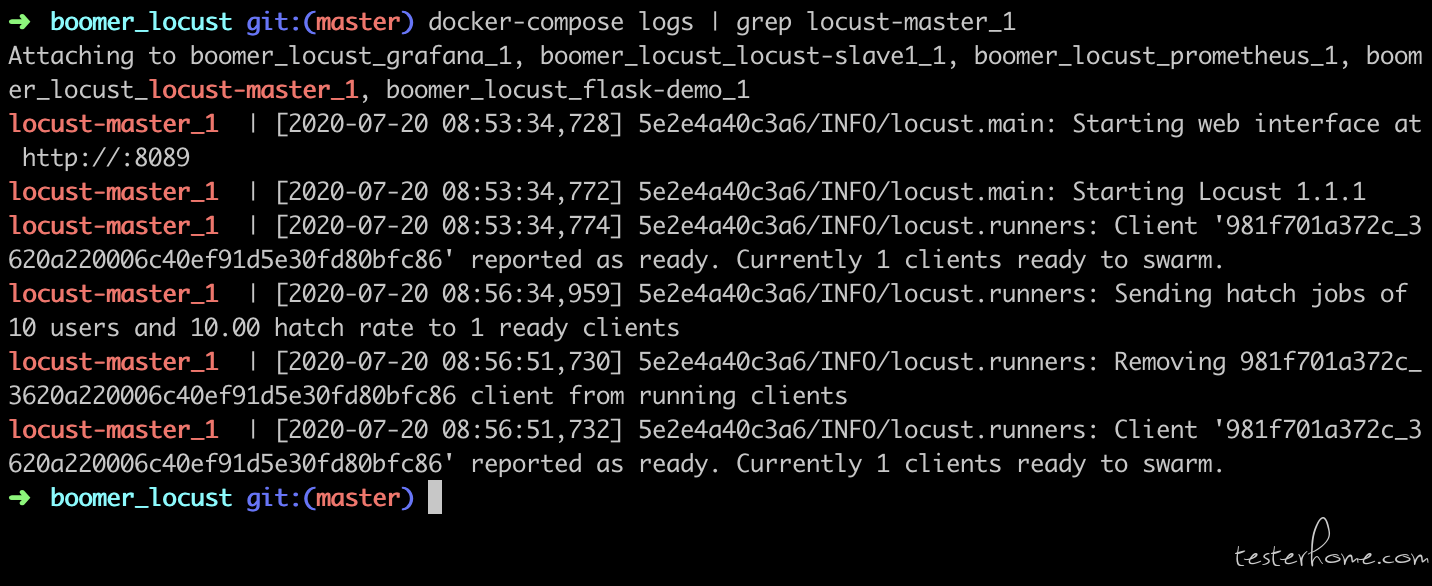Click 'Sending hatch jobs of' log text
1432x586 pixels.
pyautogui.click(x=1261, y=294)
